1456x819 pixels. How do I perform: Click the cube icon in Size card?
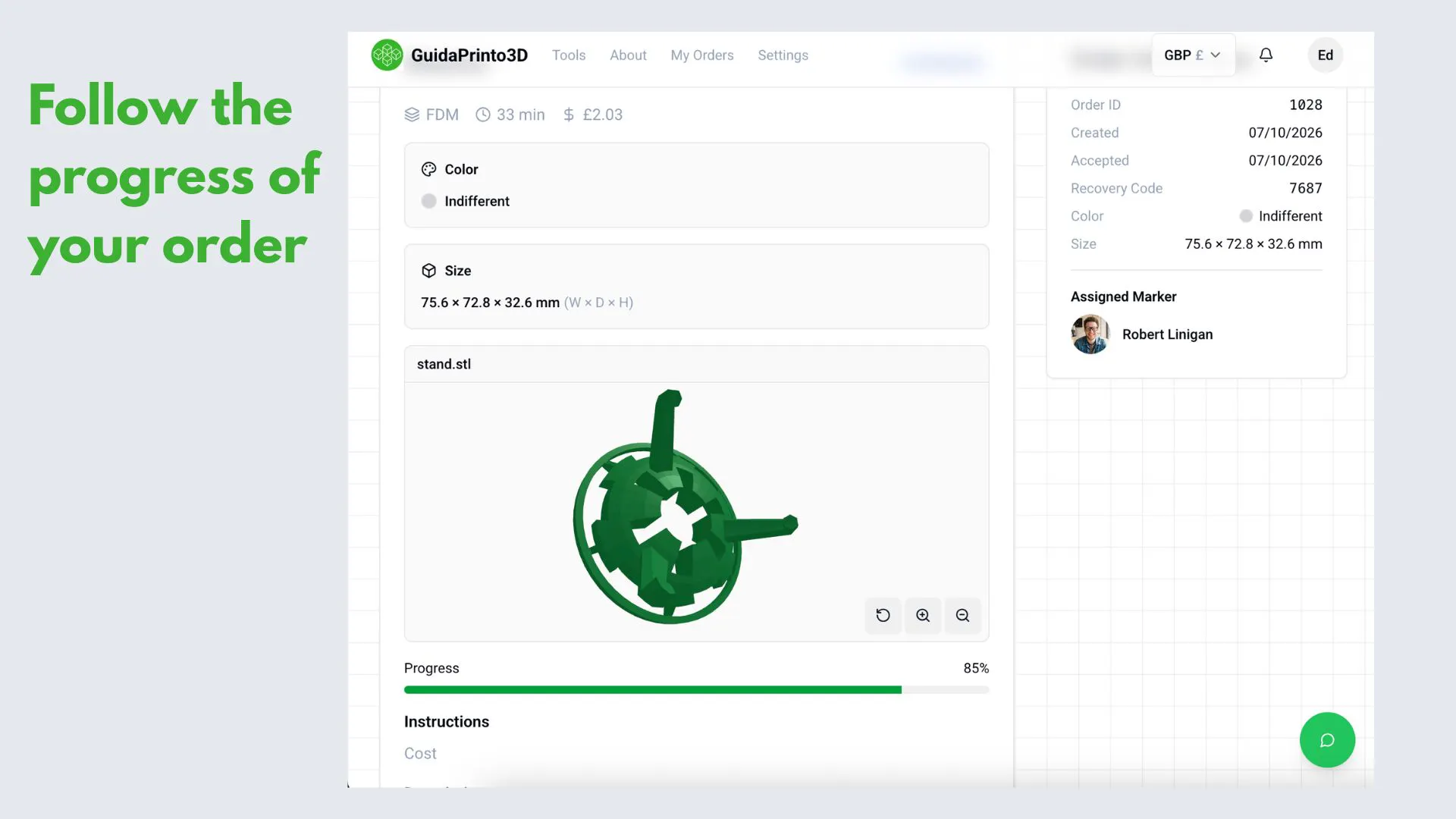pos(429,271)
